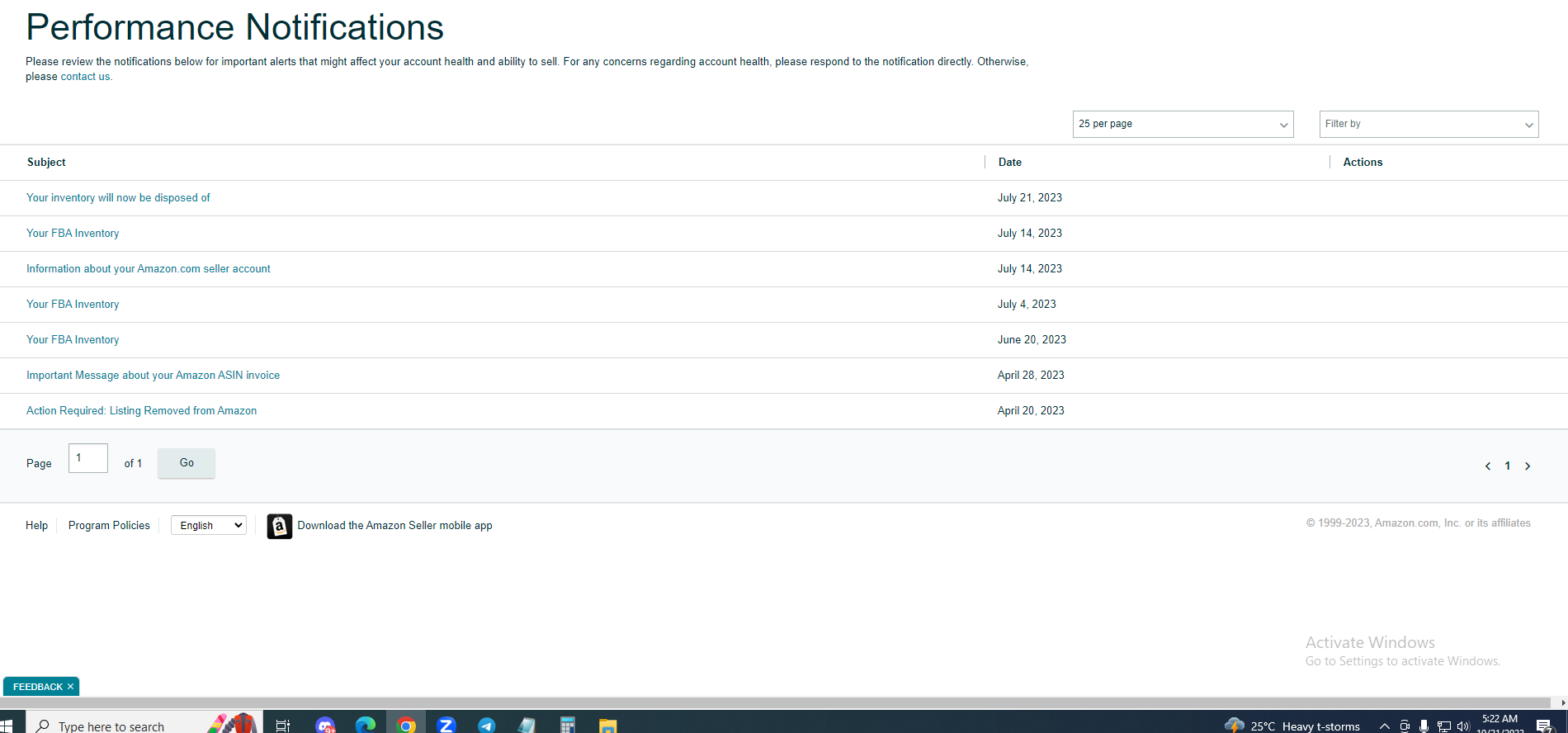Open the Notepad app in taskbar
The width and height of the screenshot is (1568, 733).
(527, 726)
